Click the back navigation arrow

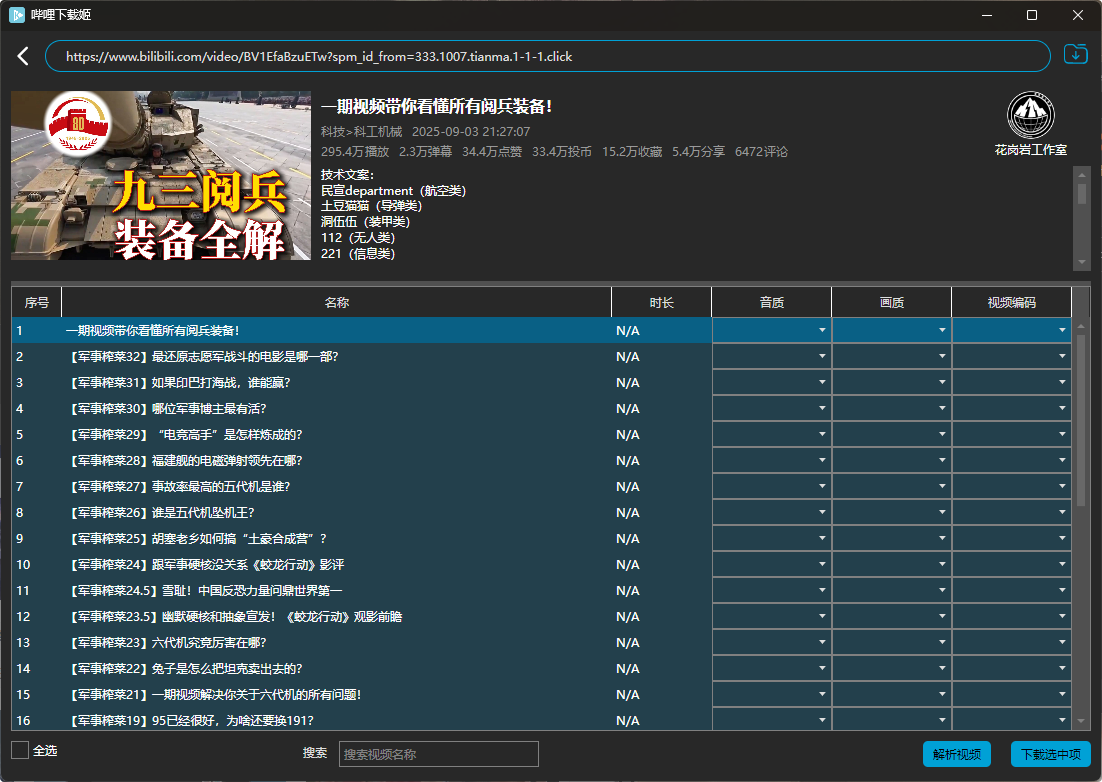point(22,56)
